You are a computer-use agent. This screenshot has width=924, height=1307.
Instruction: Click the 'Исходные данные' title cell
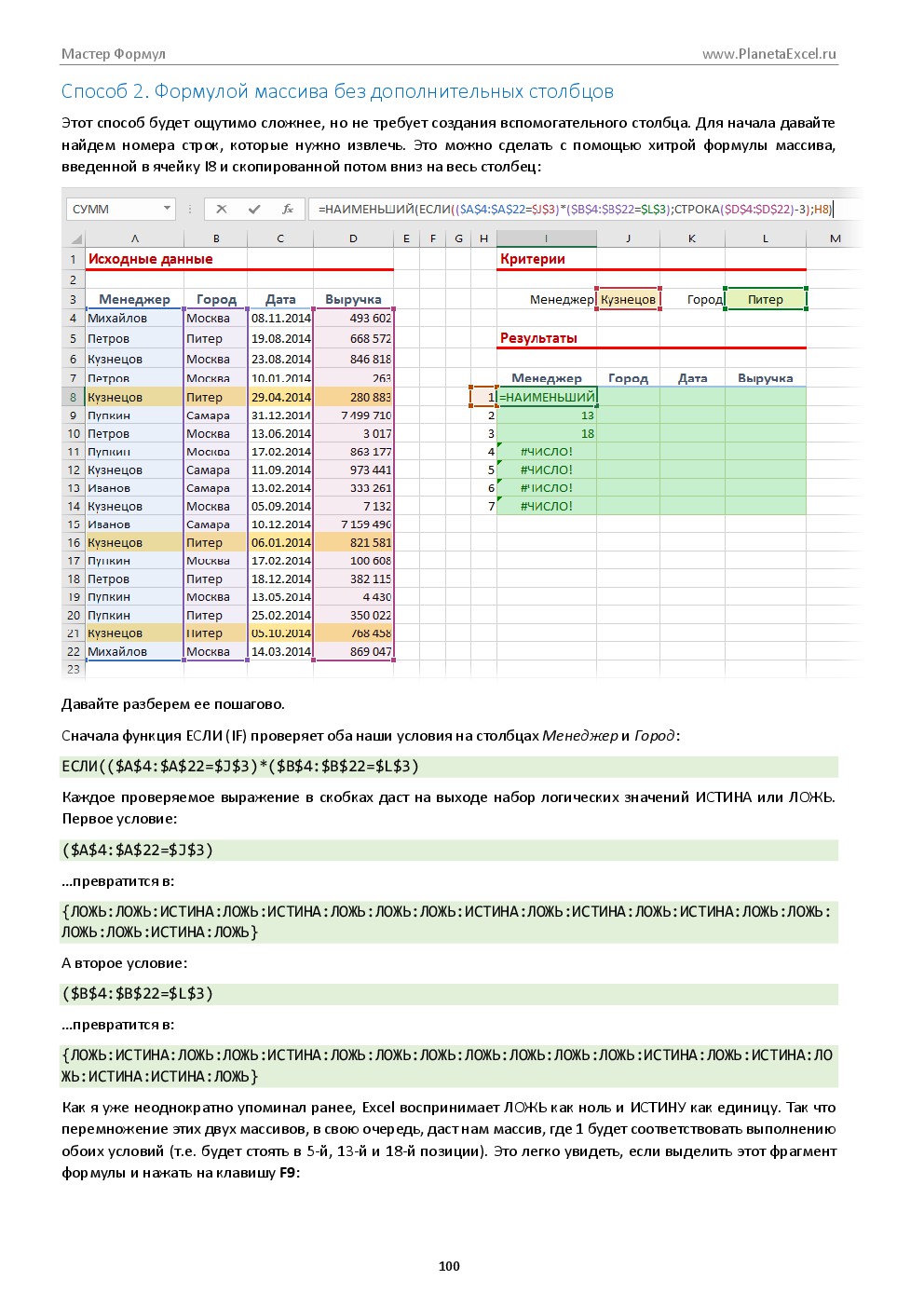point(150,259)
